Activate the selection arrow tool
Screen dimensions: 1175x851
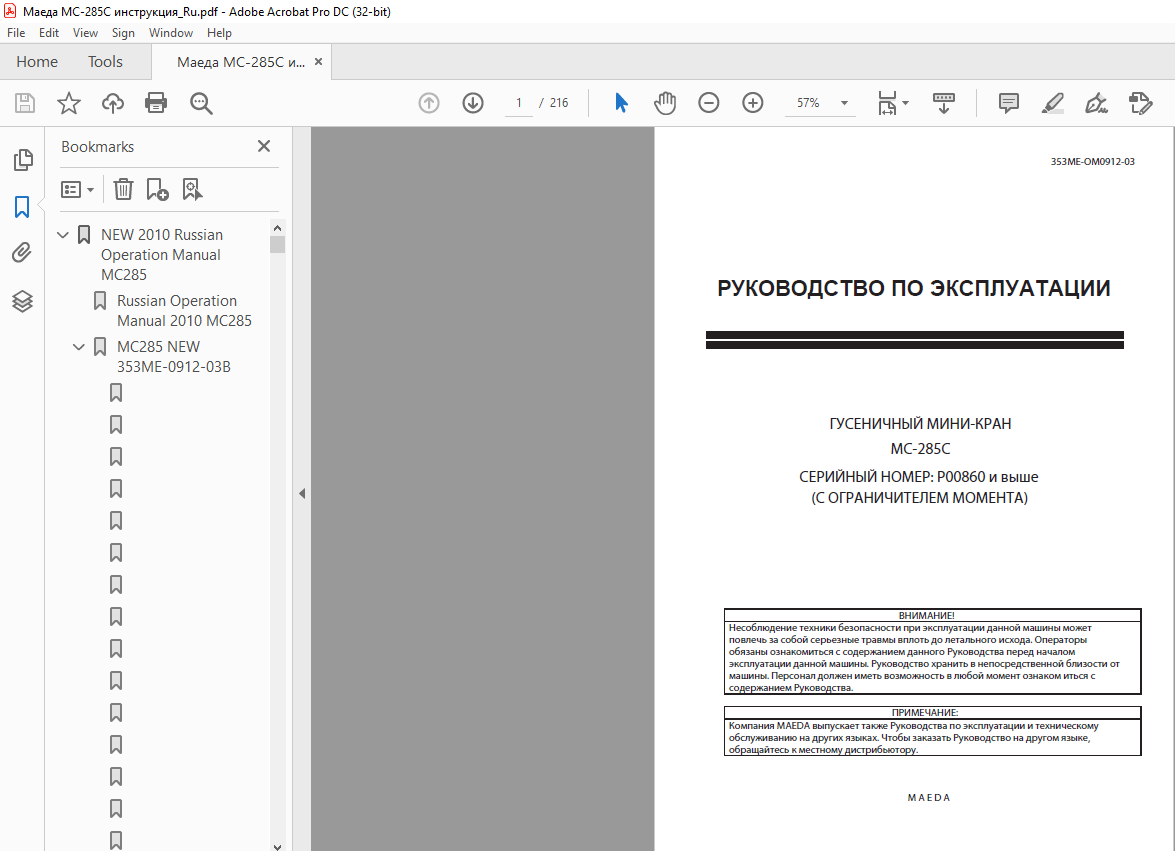point(621,103)
